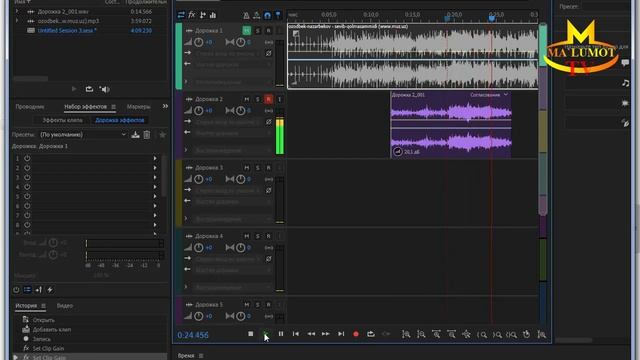640x360 pixels.
Task: Click the pan knob of Дорожка 2
Action: (240, 110)
